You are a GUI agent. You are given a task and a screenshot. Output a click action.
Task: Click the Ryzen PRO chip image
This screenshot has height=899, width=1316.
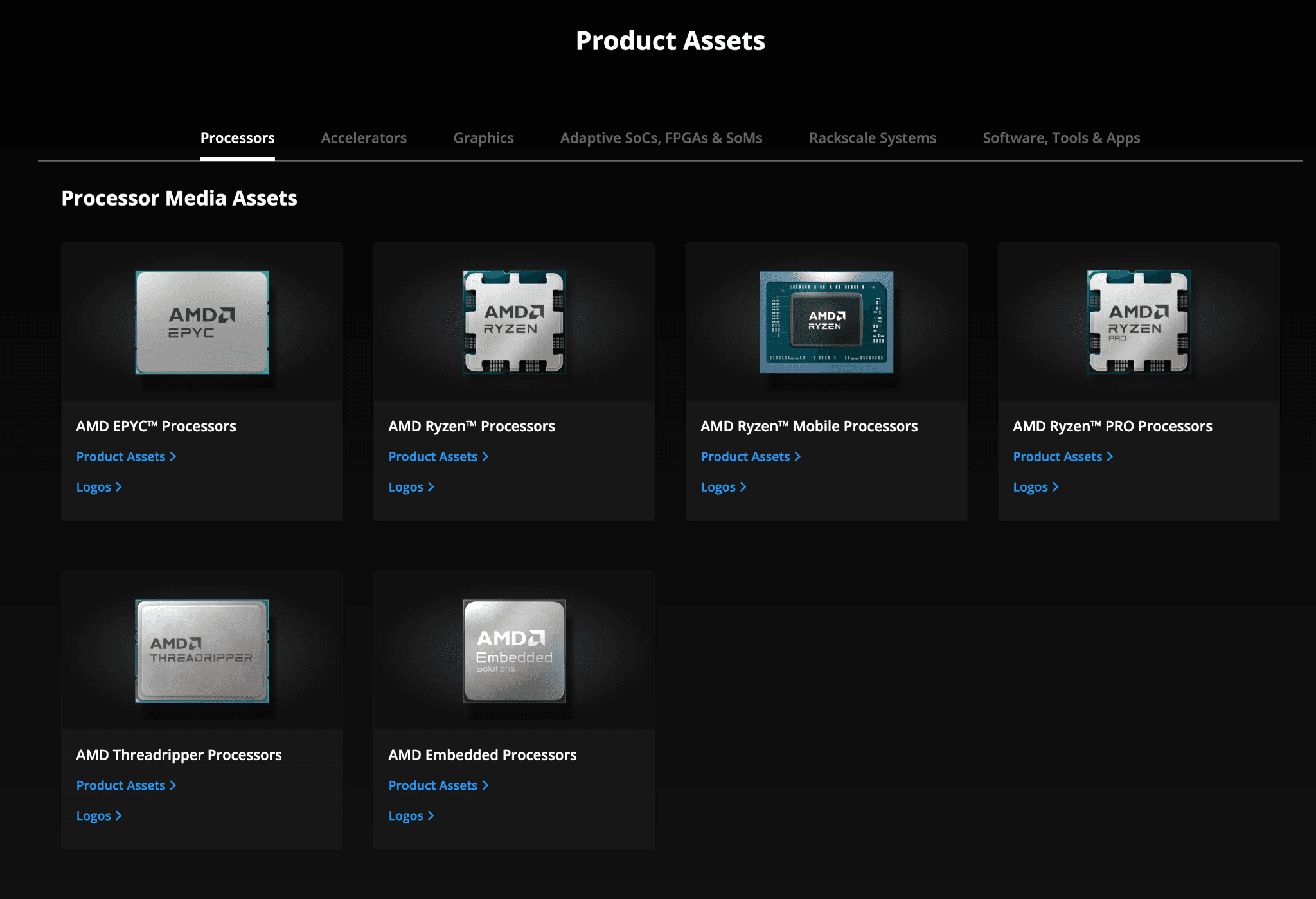pyautogui.click(x=1139, y=322)
